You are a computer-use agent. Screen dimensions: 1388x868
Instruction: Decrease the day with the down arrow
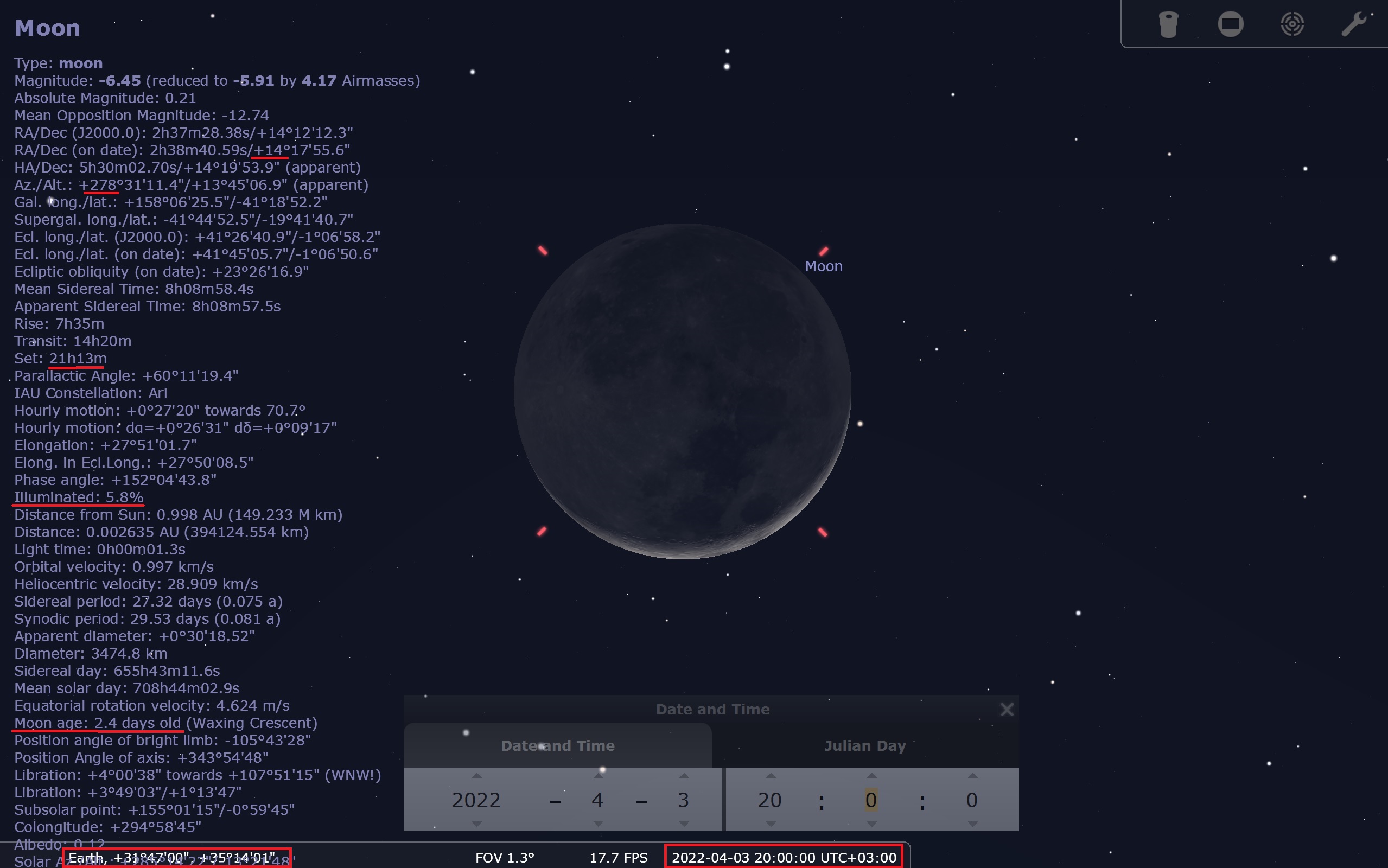click(684, 824)
